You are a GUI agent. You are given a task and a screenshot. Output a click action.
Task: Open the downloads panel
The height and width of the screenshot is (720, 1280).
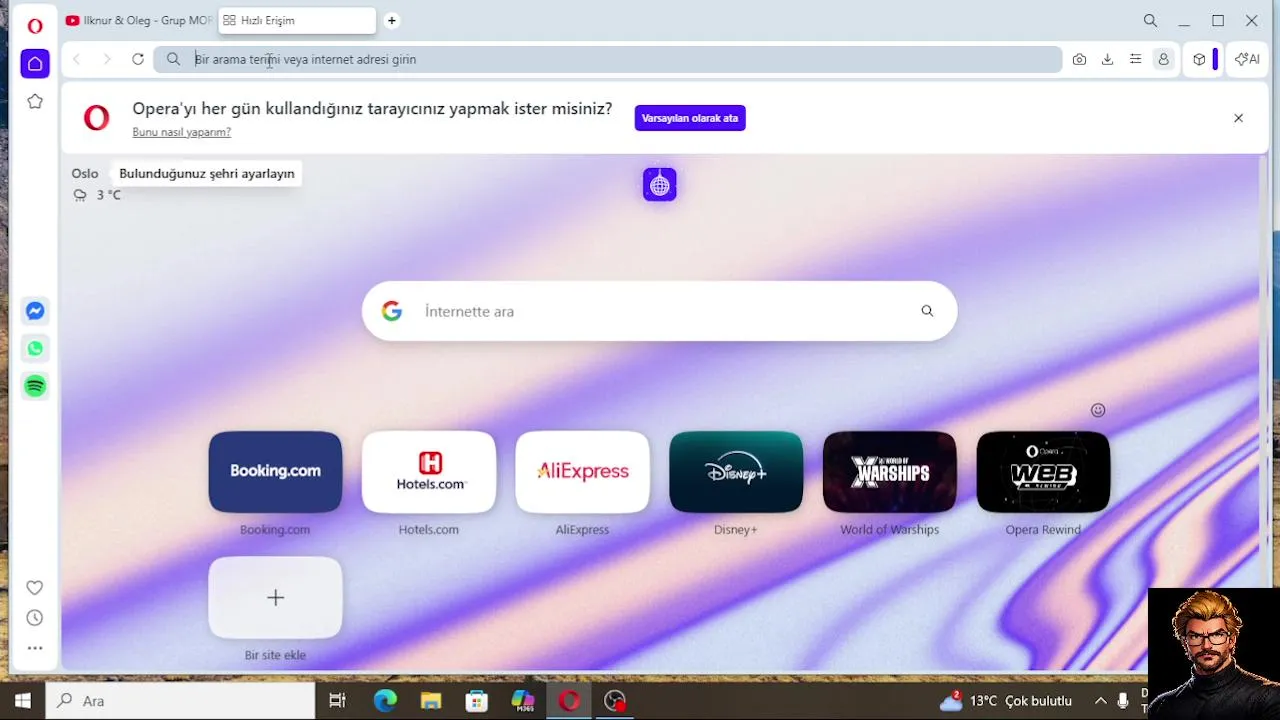1107,59
